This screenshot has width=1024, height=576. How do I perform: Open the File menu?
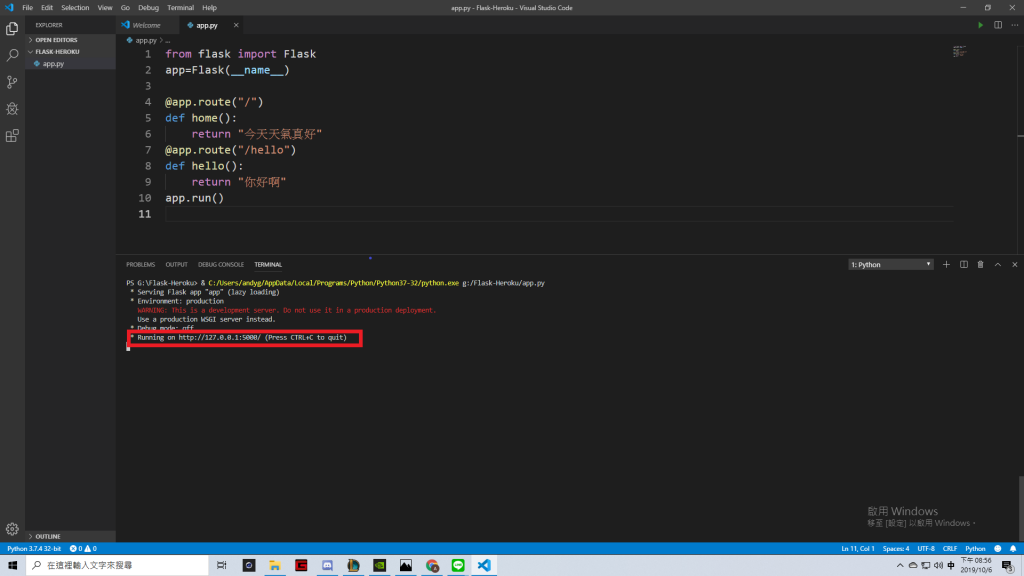[27, 8]
